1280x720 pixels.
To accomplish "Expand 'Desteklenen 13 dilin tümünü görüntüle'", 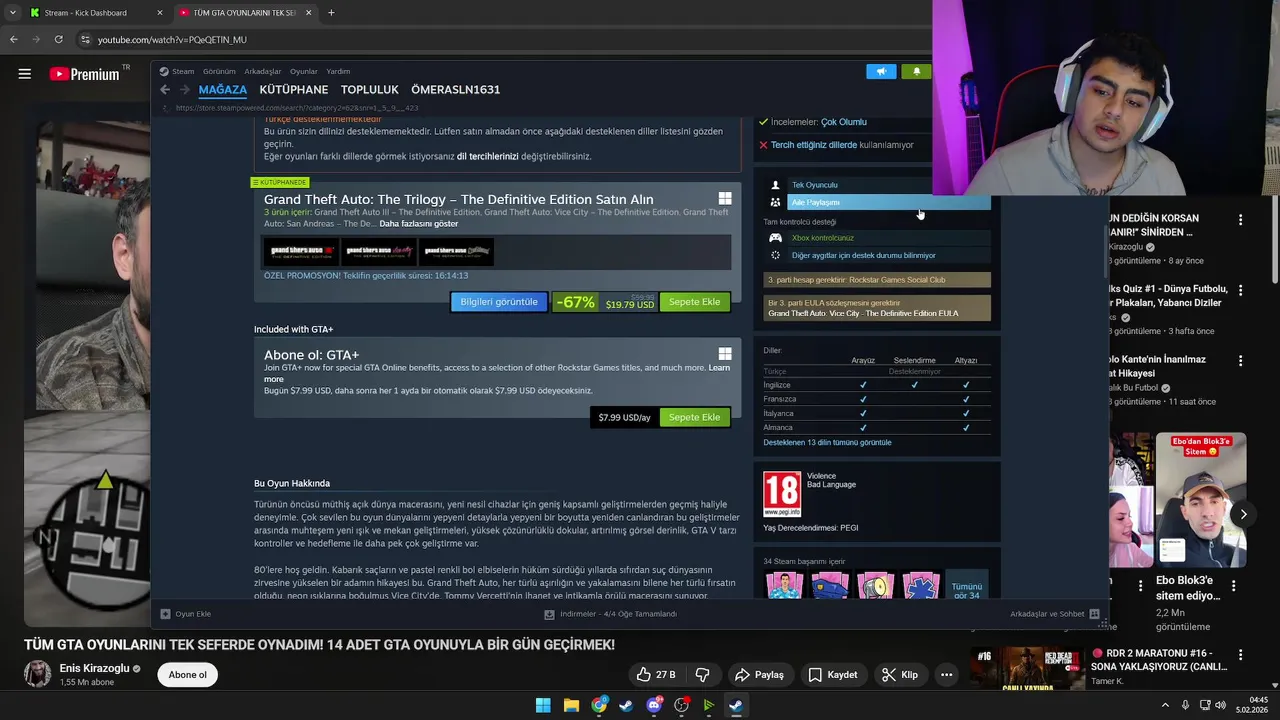I will coord(827,442).
